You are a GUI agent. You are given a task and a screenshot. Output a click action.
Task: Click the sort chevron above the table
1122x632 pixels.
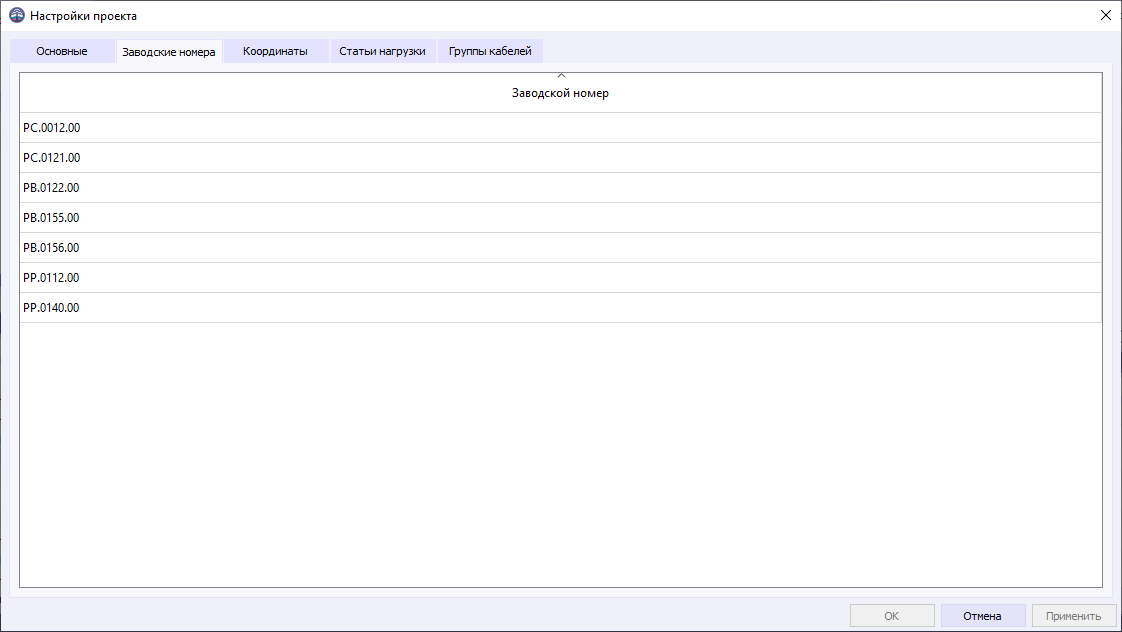click(561, 73)
